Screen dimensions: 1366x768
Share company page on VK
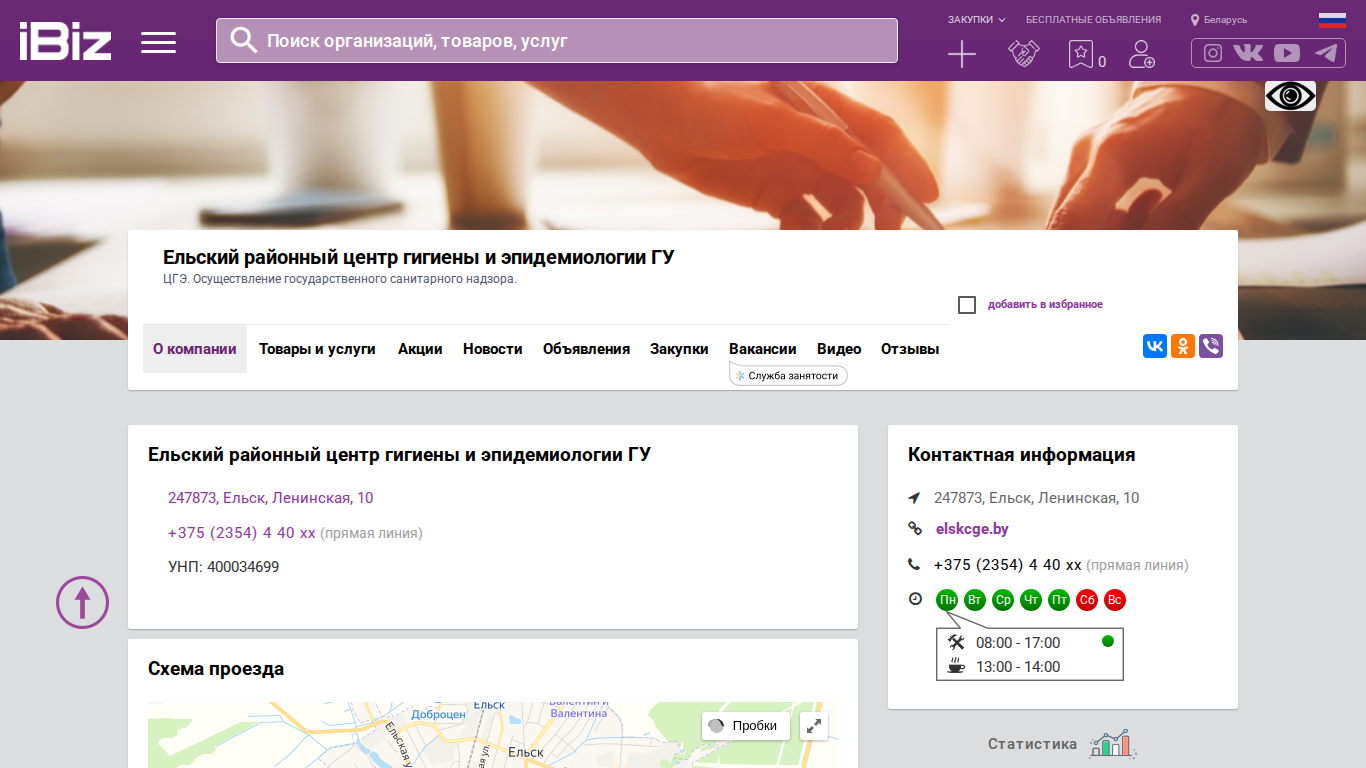coord(1155,346)
